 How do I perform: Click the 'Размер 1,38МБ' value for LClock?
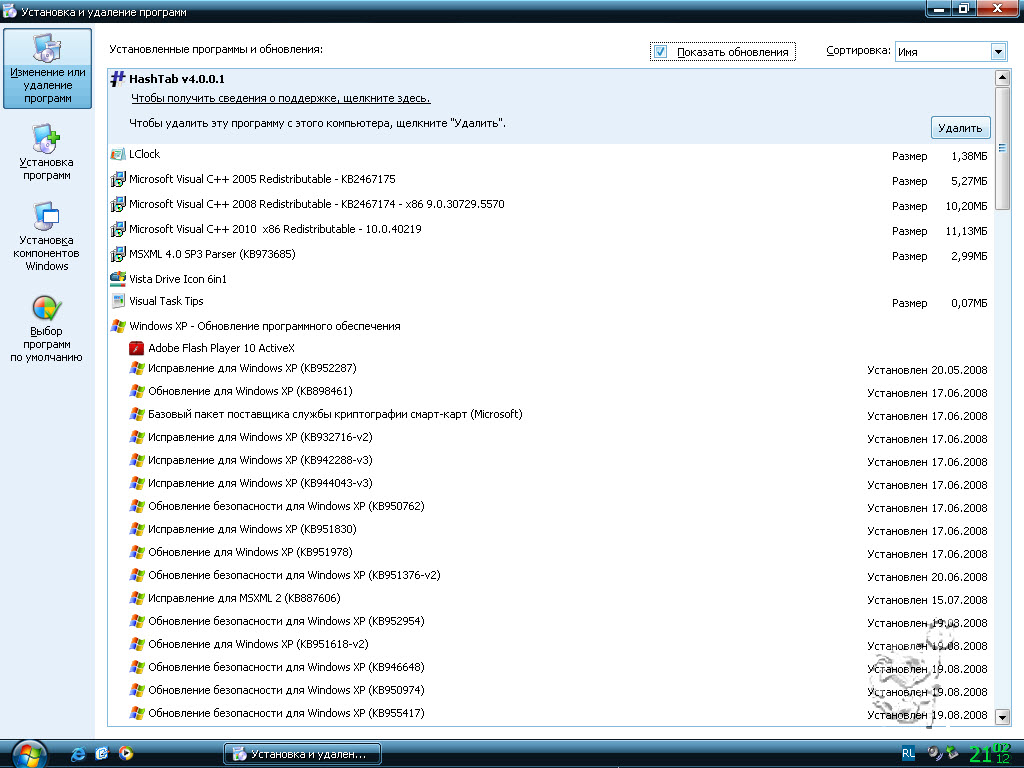point(939,156)
